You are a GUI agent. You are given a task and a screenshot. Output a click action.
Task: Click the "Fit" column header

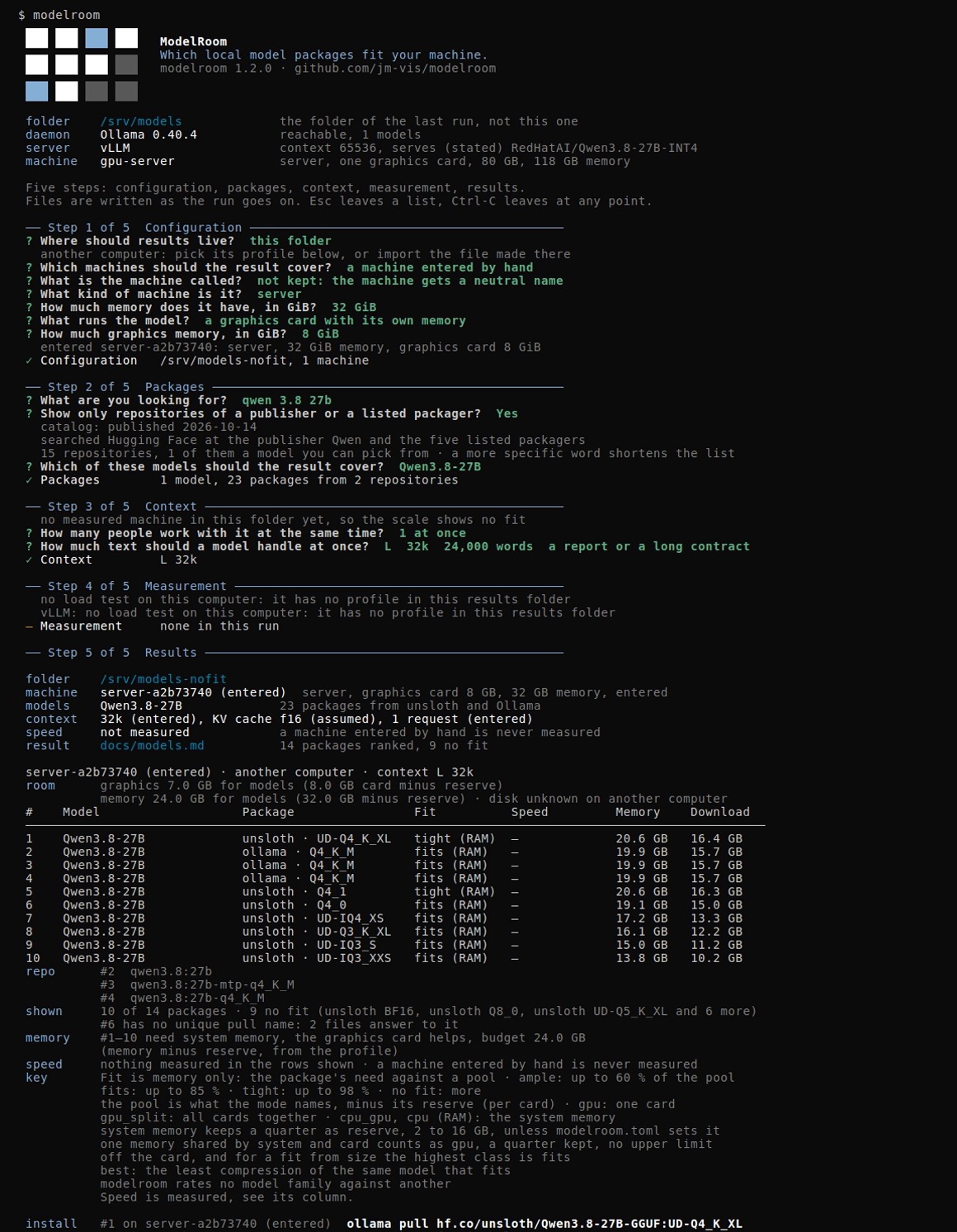(x=425, y=812)
